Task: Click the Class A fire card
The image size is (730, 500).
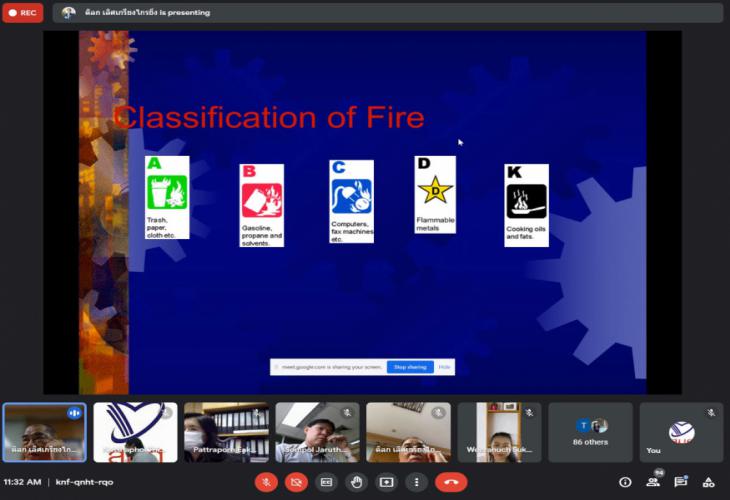Action: 166,197
